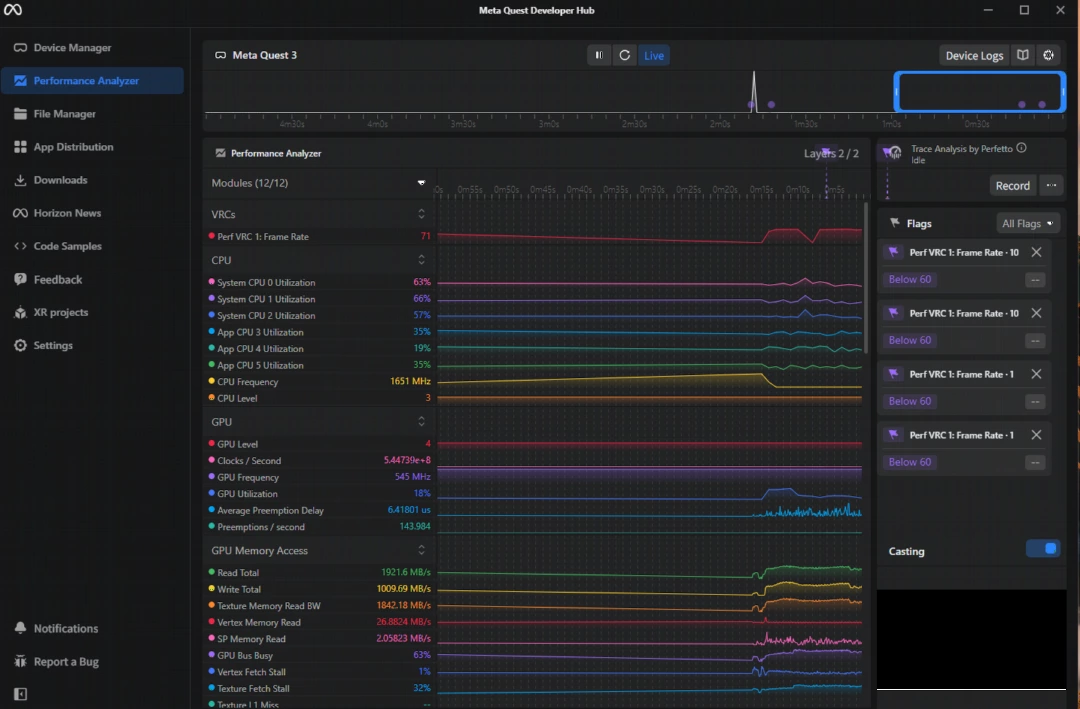Viewport: 1080px width, 709px height.
Task: Select Performance Analyzer in the sidebar
Action: pos(92,81)
